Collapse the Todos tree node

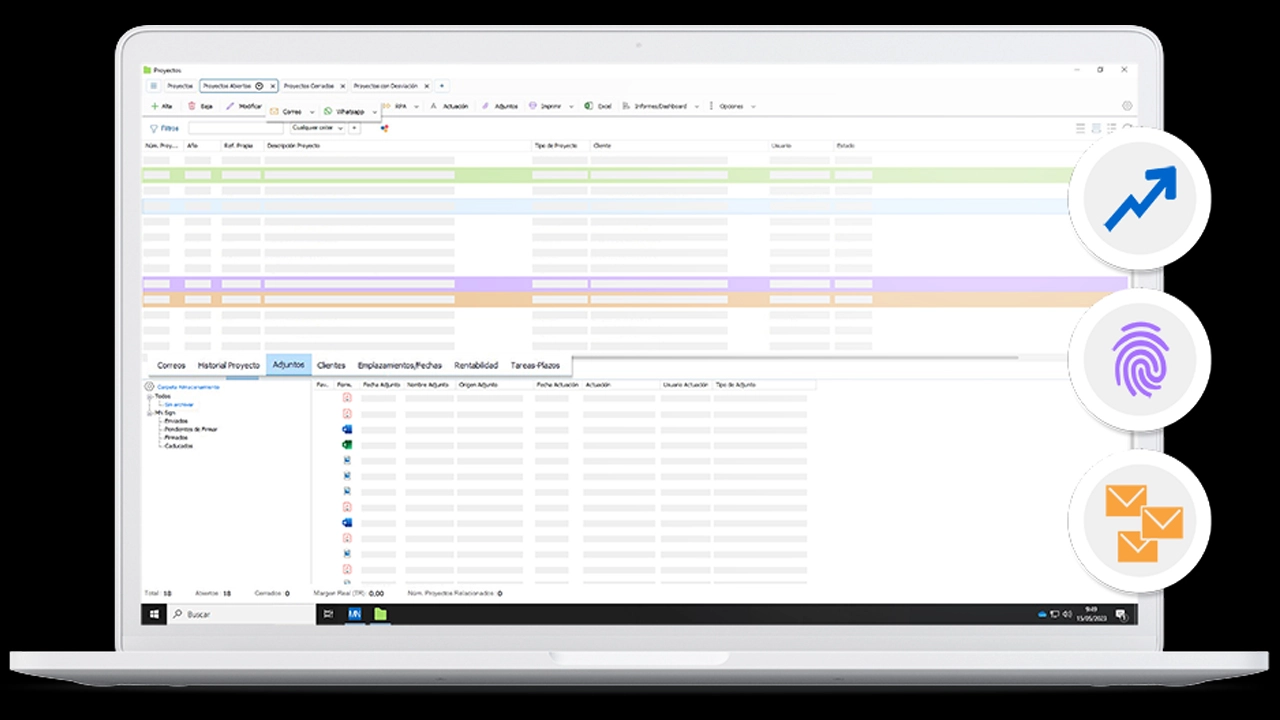pos(150,396)
